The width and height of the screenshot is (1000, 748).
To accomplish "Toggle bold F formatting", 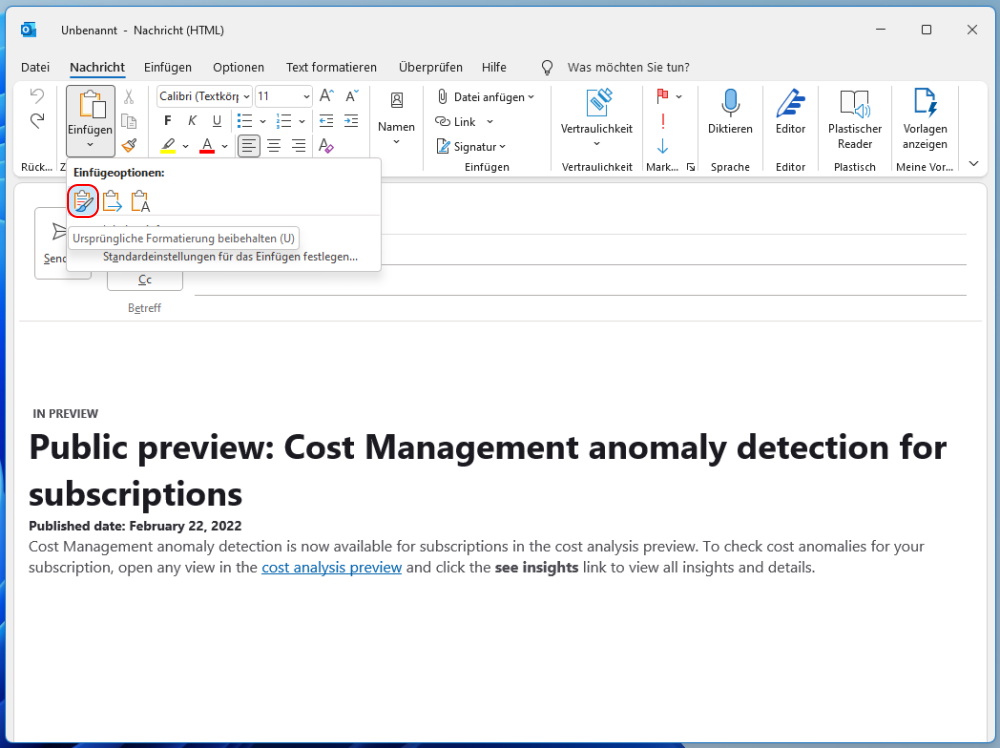I will coord(168,121).
